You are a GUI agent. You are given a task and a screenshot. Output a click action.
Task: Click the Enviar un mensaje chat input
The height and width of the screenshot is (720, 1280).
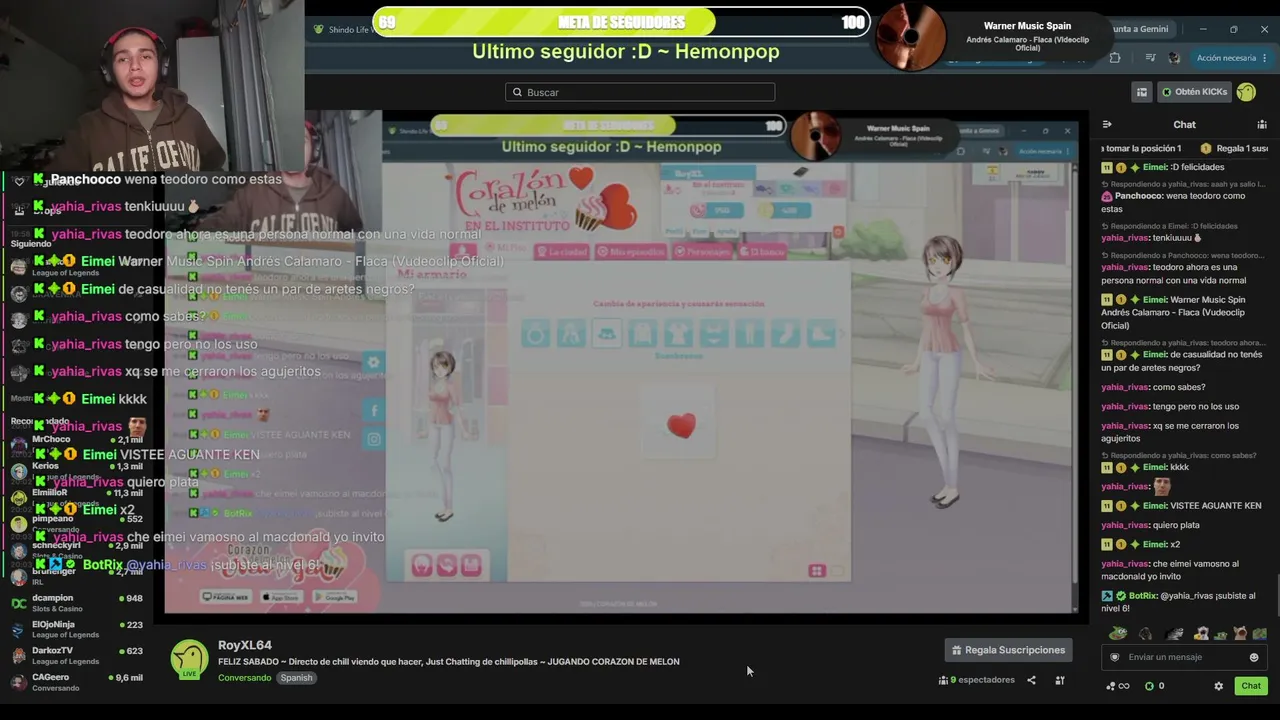tap(1184, 657)
